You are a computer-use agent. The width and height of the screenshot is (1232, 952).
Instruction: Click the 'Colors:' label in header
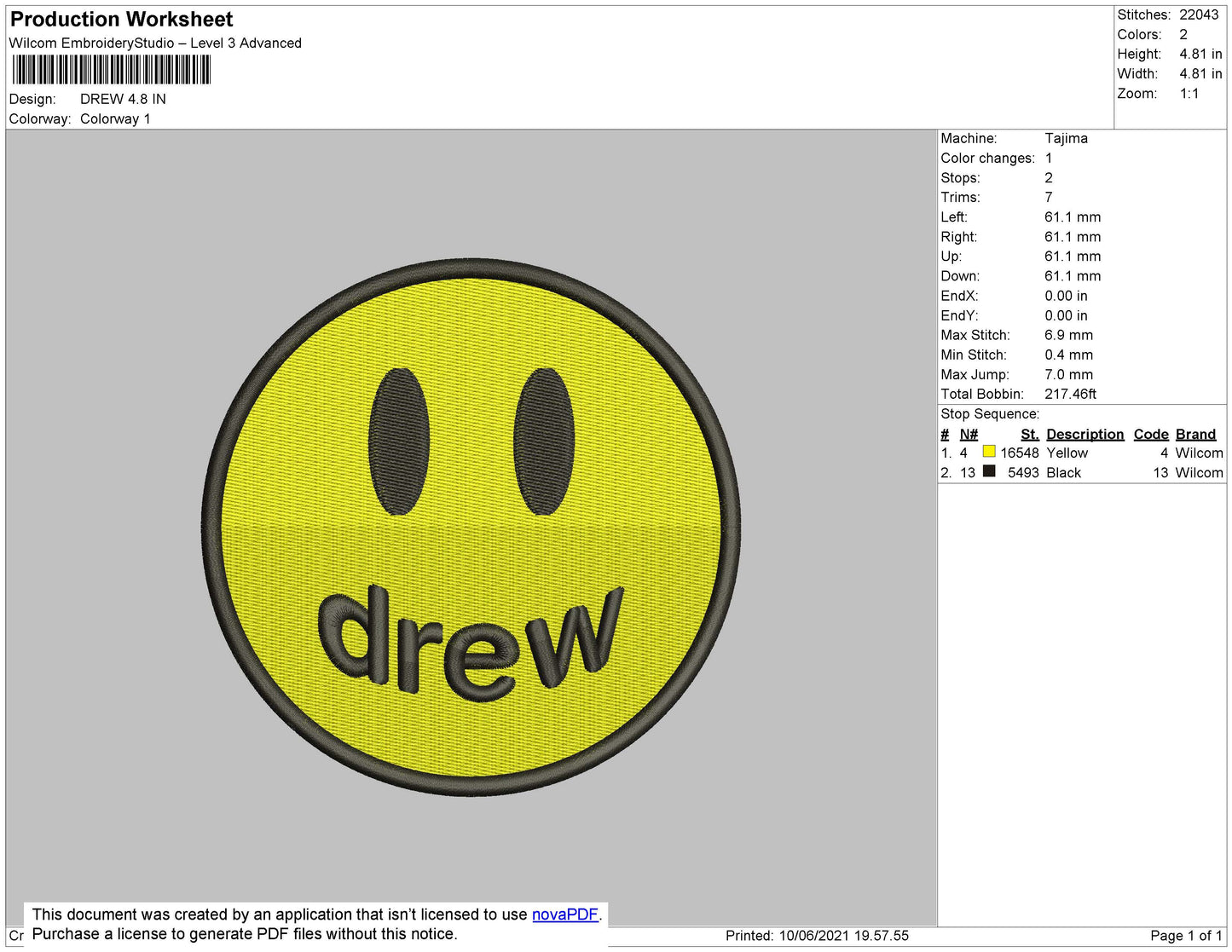click(1139, 34)
